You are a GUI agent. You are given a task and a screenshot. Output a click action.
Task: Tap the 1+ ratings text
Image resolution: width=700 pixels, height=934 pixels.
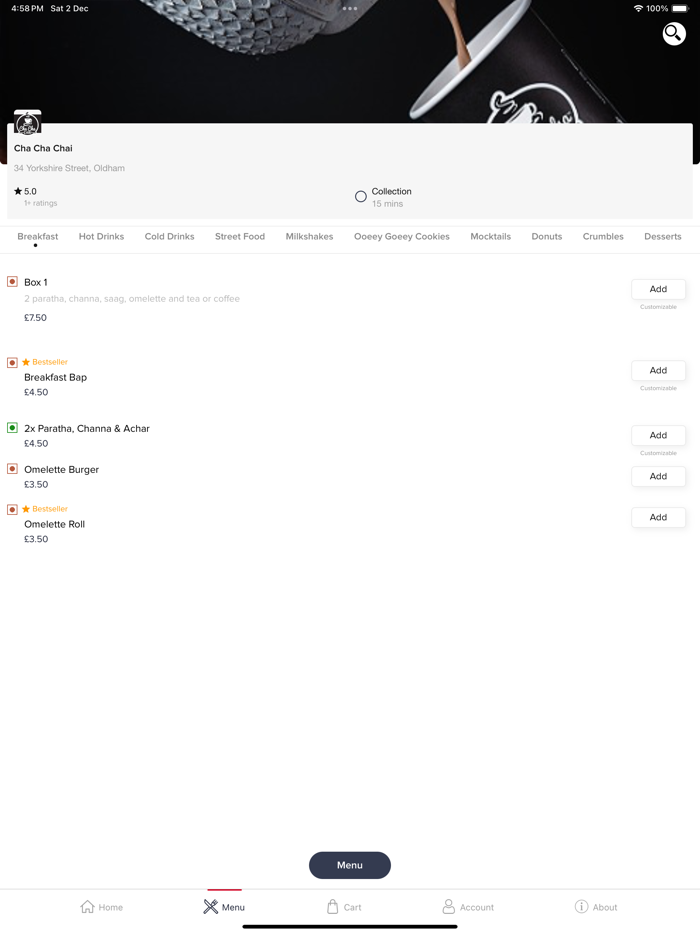41,203
